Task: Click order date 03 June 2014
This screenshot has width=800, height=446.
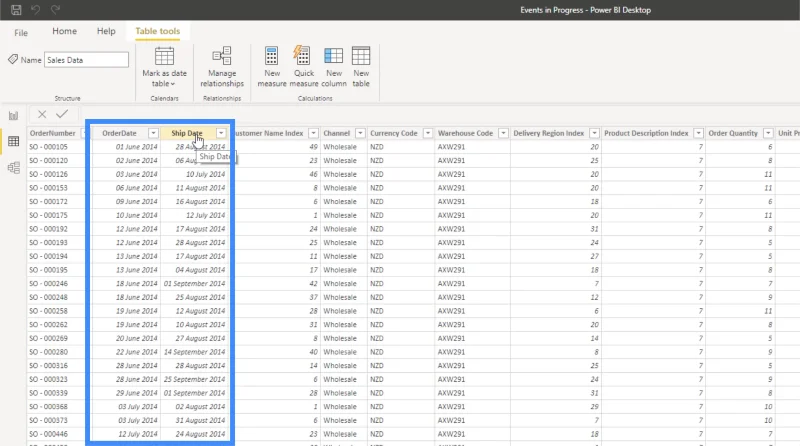Action: [x=136, y=174]
